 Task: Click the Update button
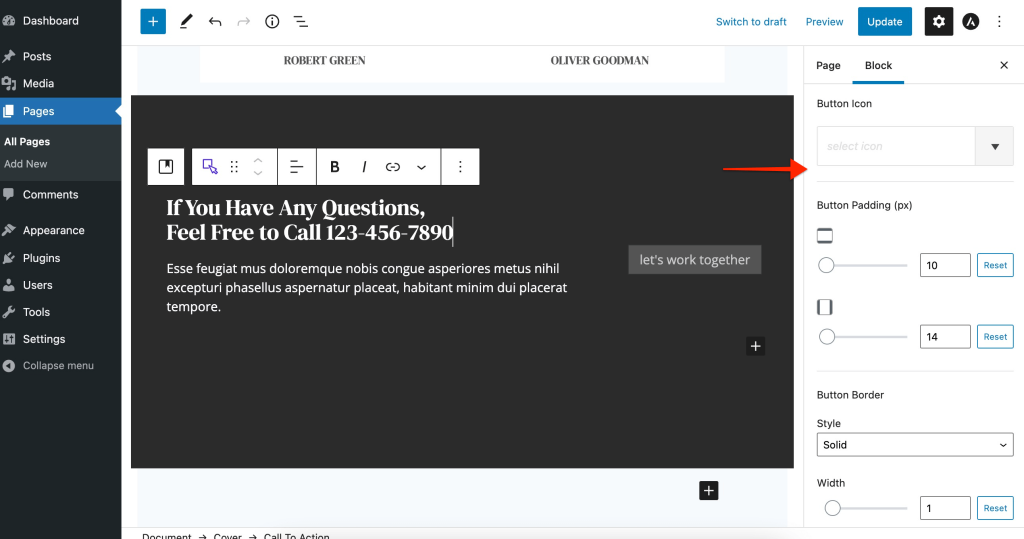884,21
